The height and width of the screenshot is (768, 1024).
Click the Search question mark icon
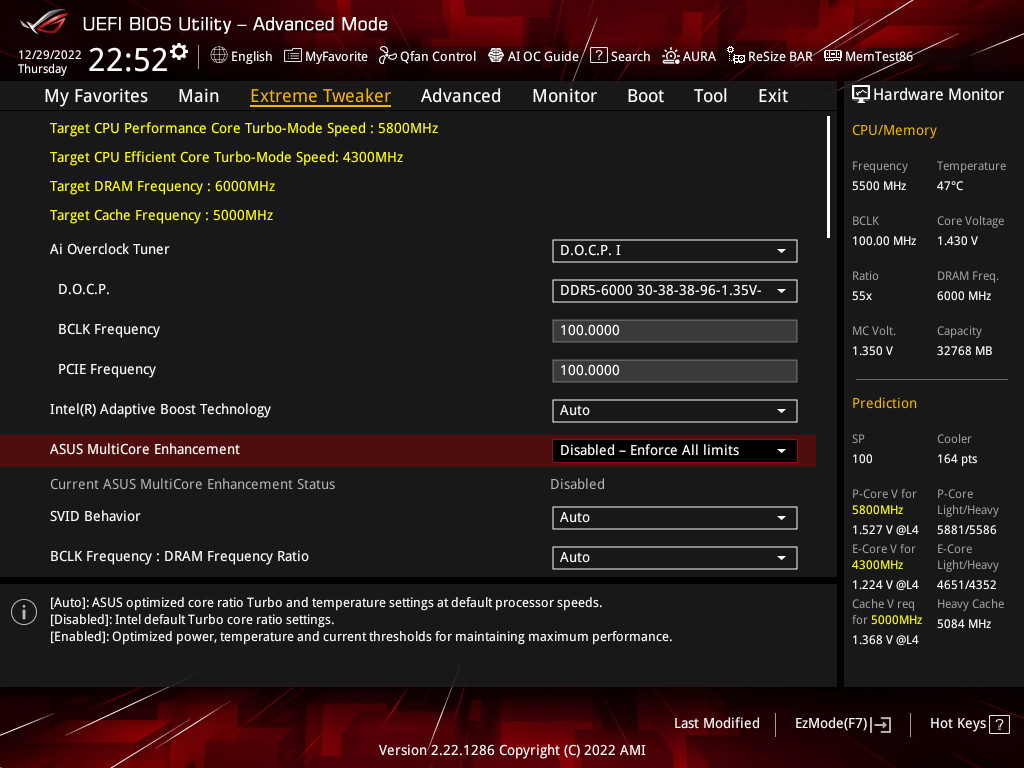pos(598,56)
